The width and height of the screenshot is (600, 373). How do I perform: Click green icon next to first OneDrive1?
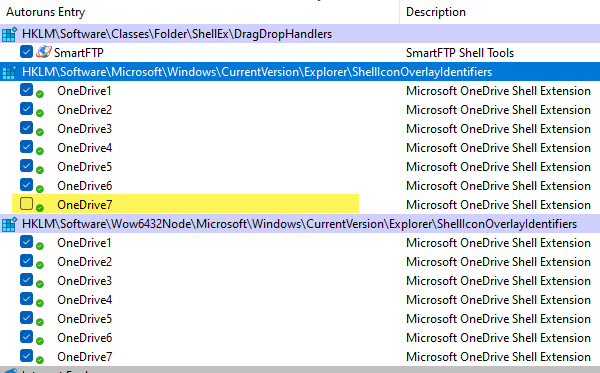[39, 94]
